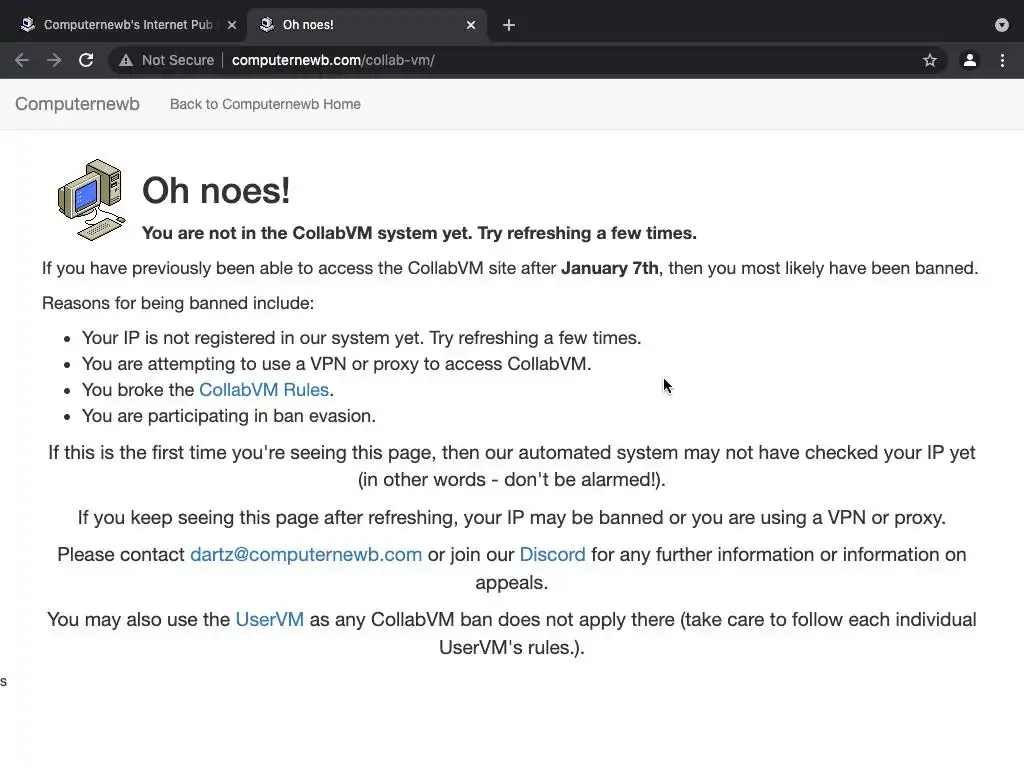Close the Oh noes! tab
This screenshot has height=768, width=1024.
pyautogui.click(x=471, y=25)
